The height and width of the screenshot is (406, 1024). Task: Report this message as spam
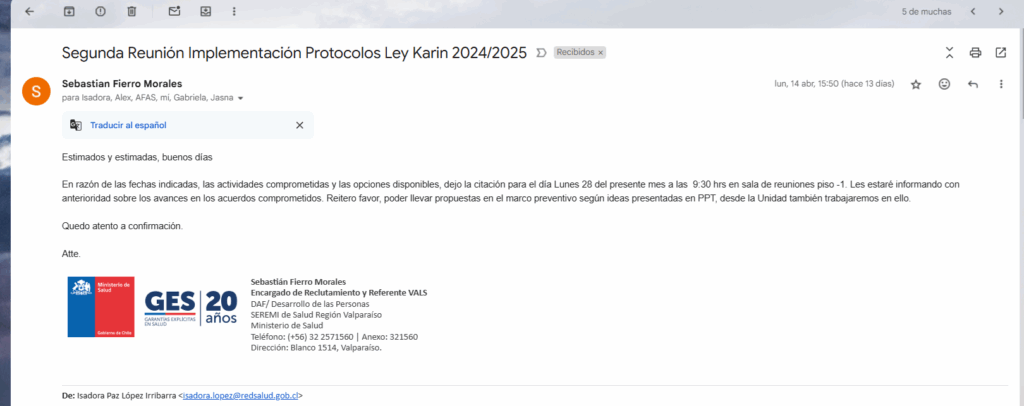pyautogui.click(x=100, y=11)
